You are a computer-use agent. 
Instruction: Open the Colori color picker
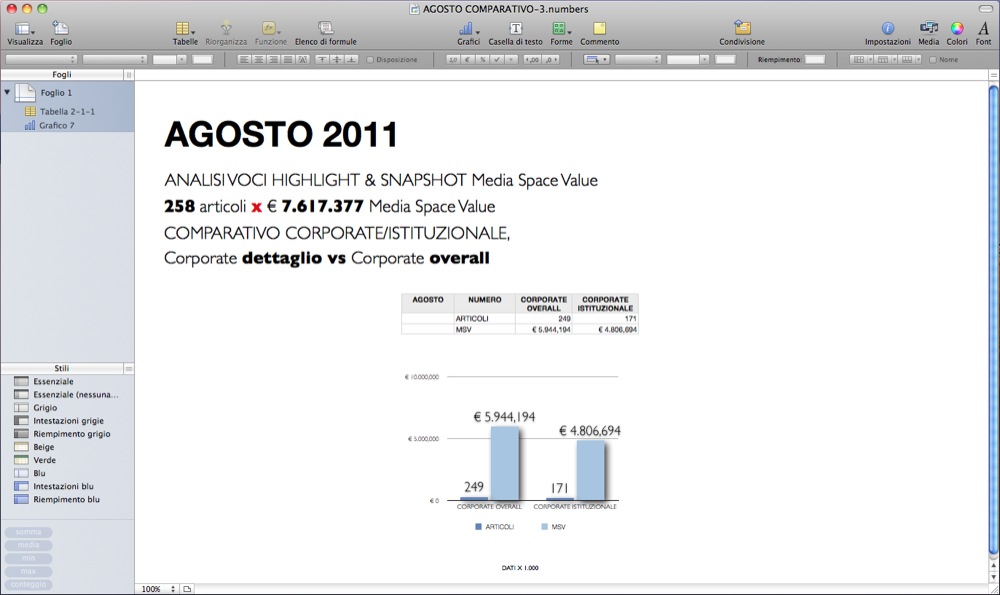(x=957, y=29)
